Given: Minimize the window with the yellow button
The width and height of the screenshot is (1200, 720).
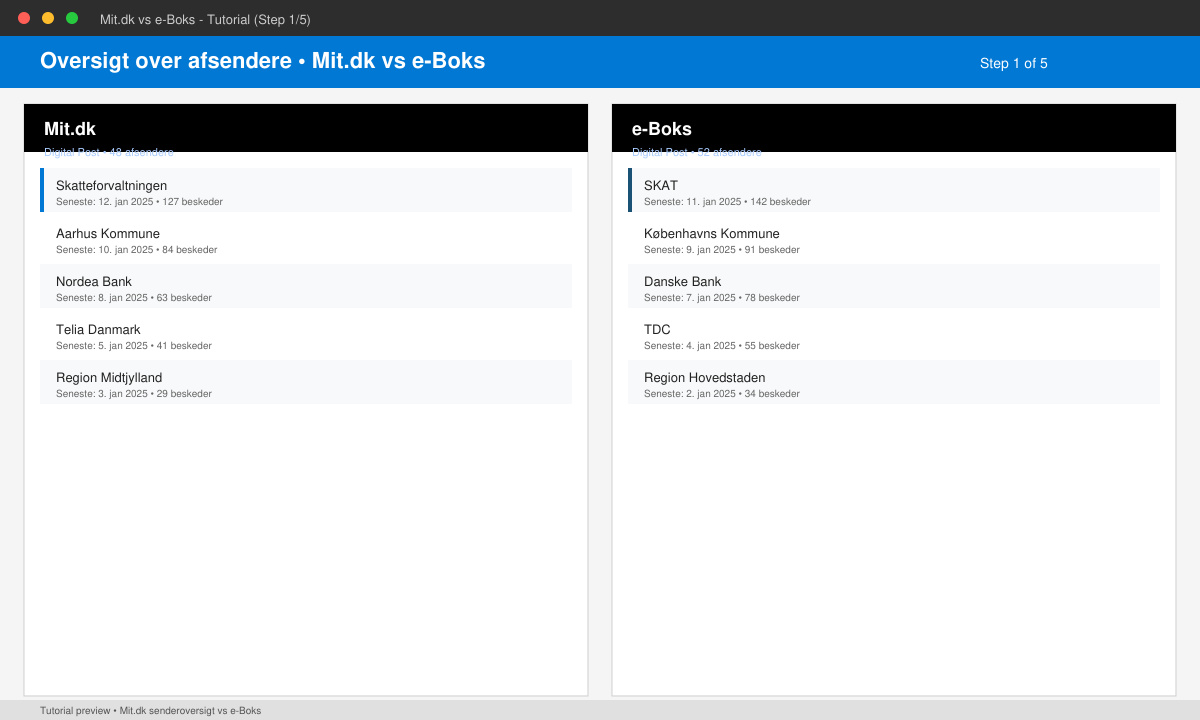Looking at the screenshot, I should pyautogui.click(x=48, y=18).
